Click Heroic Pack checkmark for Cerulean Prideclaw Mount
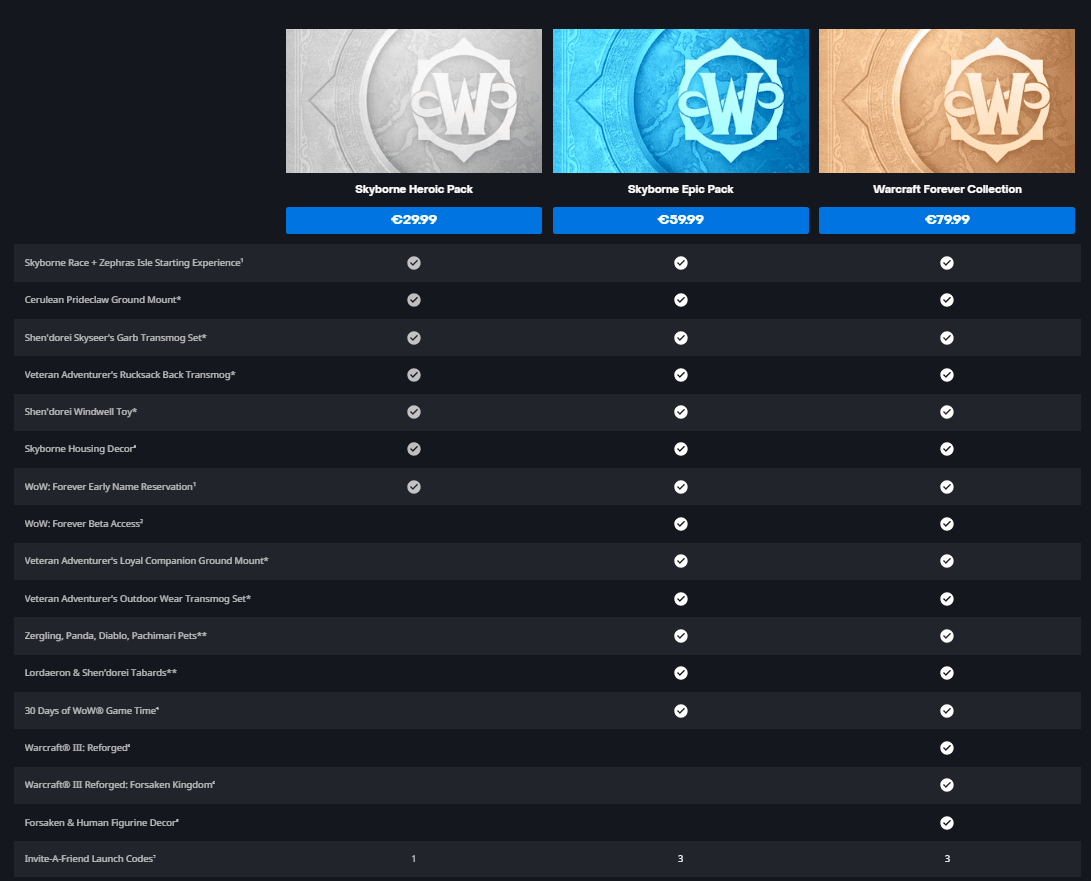Screen dimensions: 1091x881 [414, 300]
